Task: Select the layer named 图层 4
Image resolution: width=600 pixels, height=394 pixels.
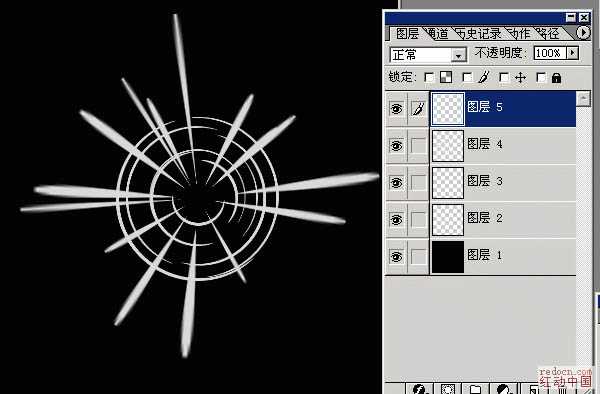Action: [485, 144]
